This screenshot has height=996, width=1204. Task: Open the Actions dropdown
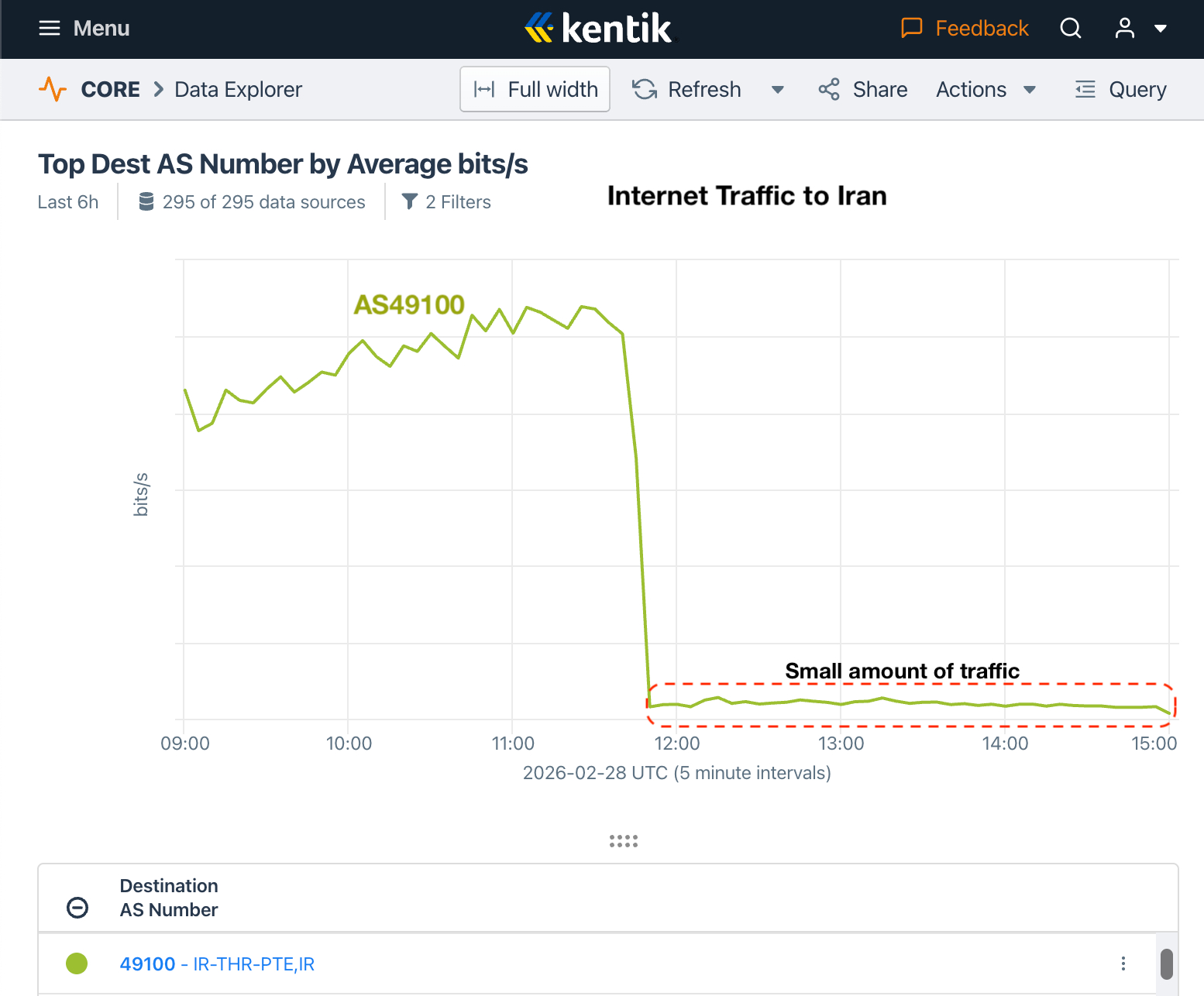coord(986,90)
